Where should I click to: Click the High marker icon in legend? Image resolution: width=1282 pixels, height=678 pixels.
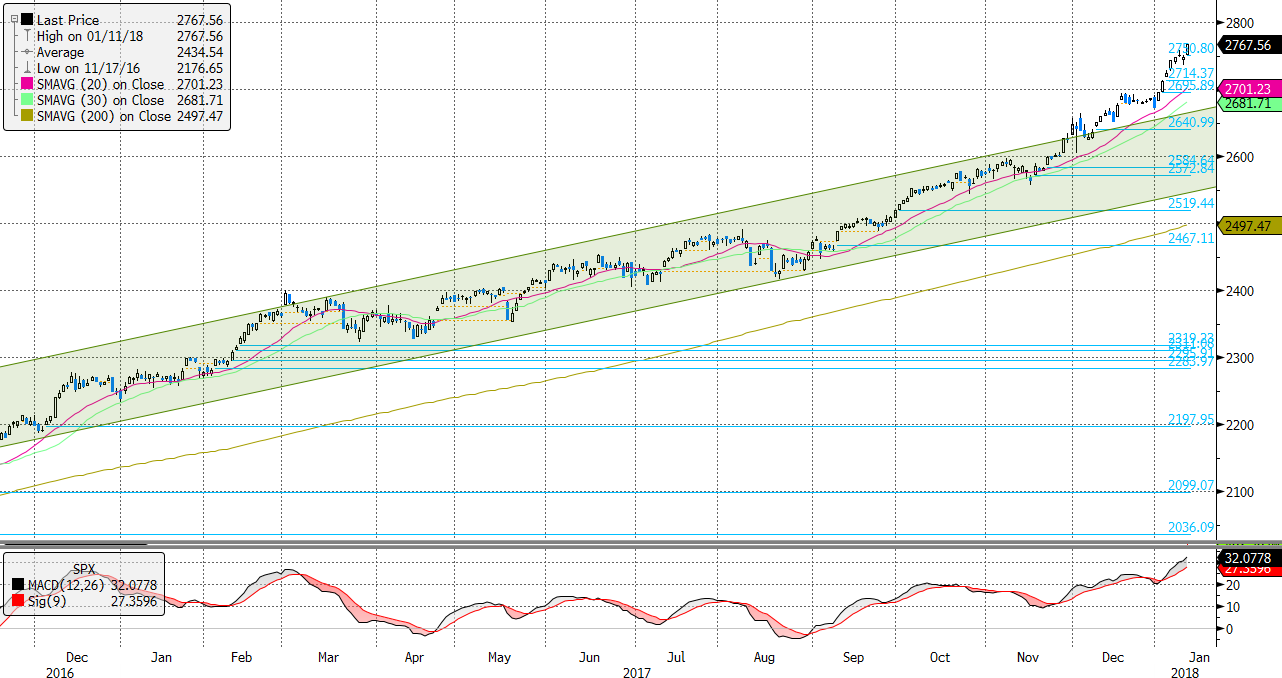click(x=27, y=36)
